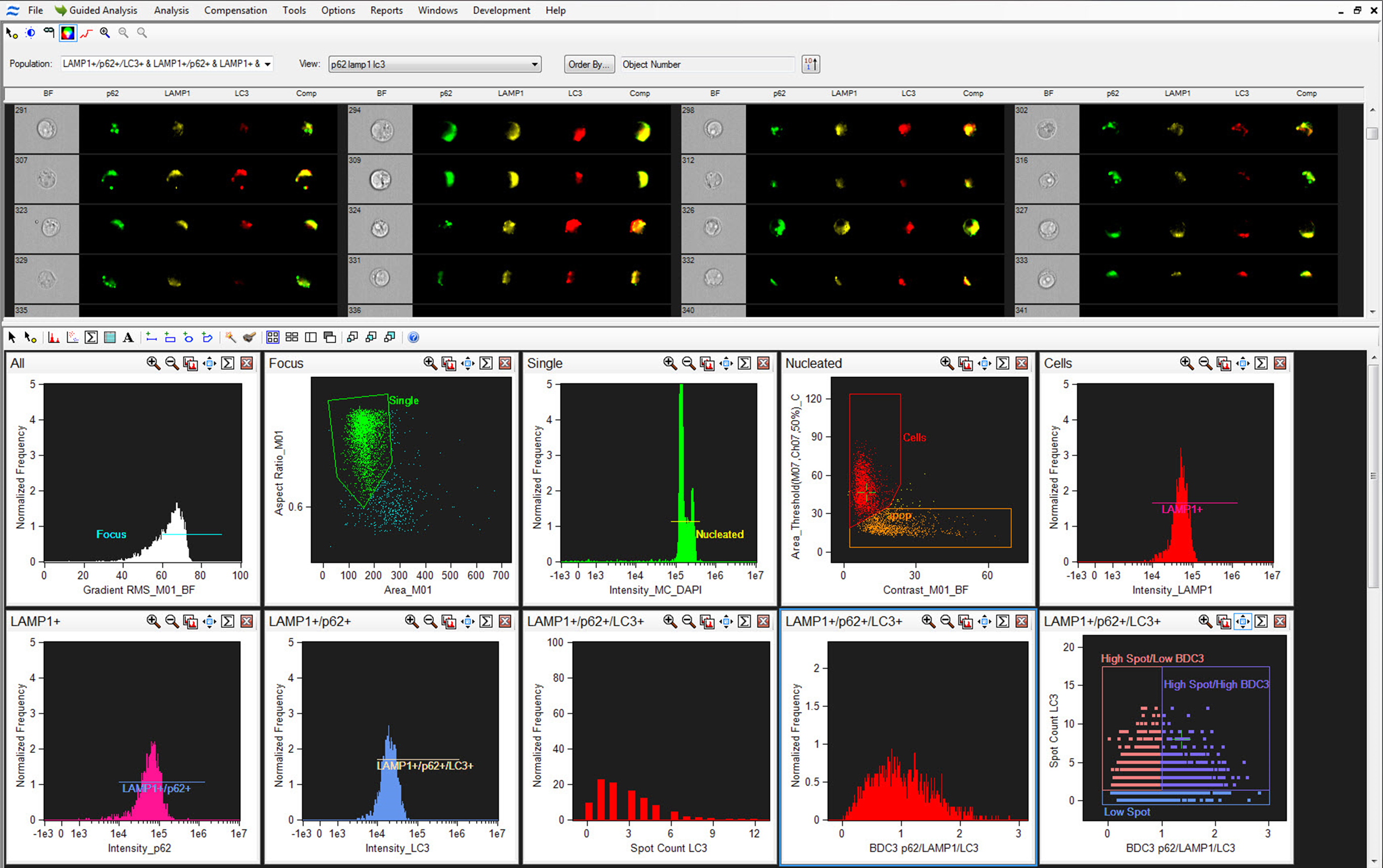1383x868 pixels.
Task: Select the line region drawing tool
Action: pyautogui.click(x=151, y=338)
